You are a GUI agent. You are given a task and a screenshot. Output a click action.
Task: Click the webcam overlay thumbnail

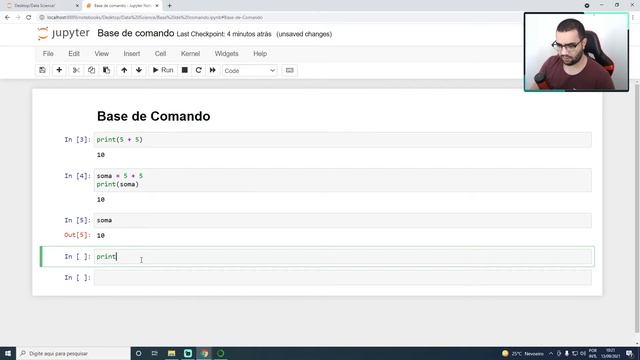pos(576,52)
